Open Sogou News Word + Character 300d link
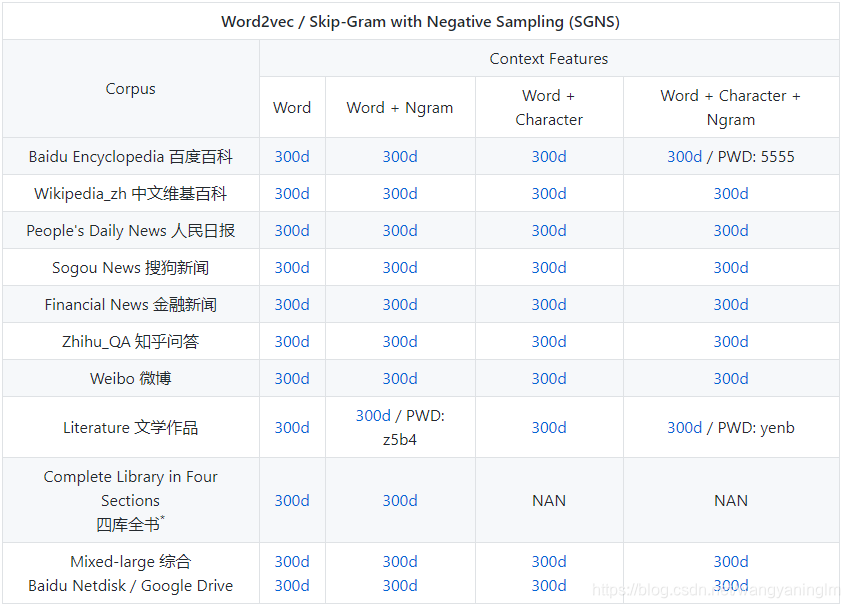Image resolution: width=850 pixels, height=608 pixels. pos(549,267)
